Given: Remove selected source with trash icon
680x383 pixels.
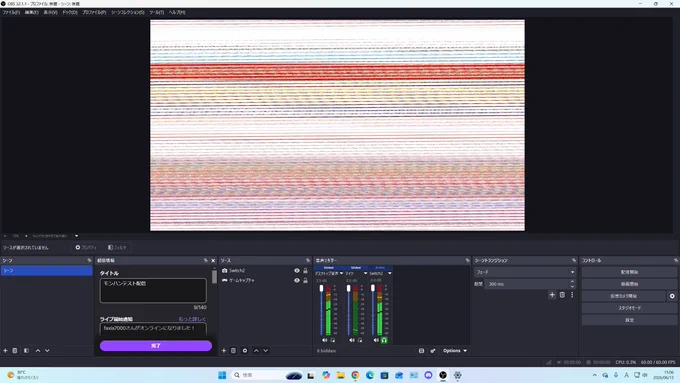Looking at the screenshot, I should point(233,350).
